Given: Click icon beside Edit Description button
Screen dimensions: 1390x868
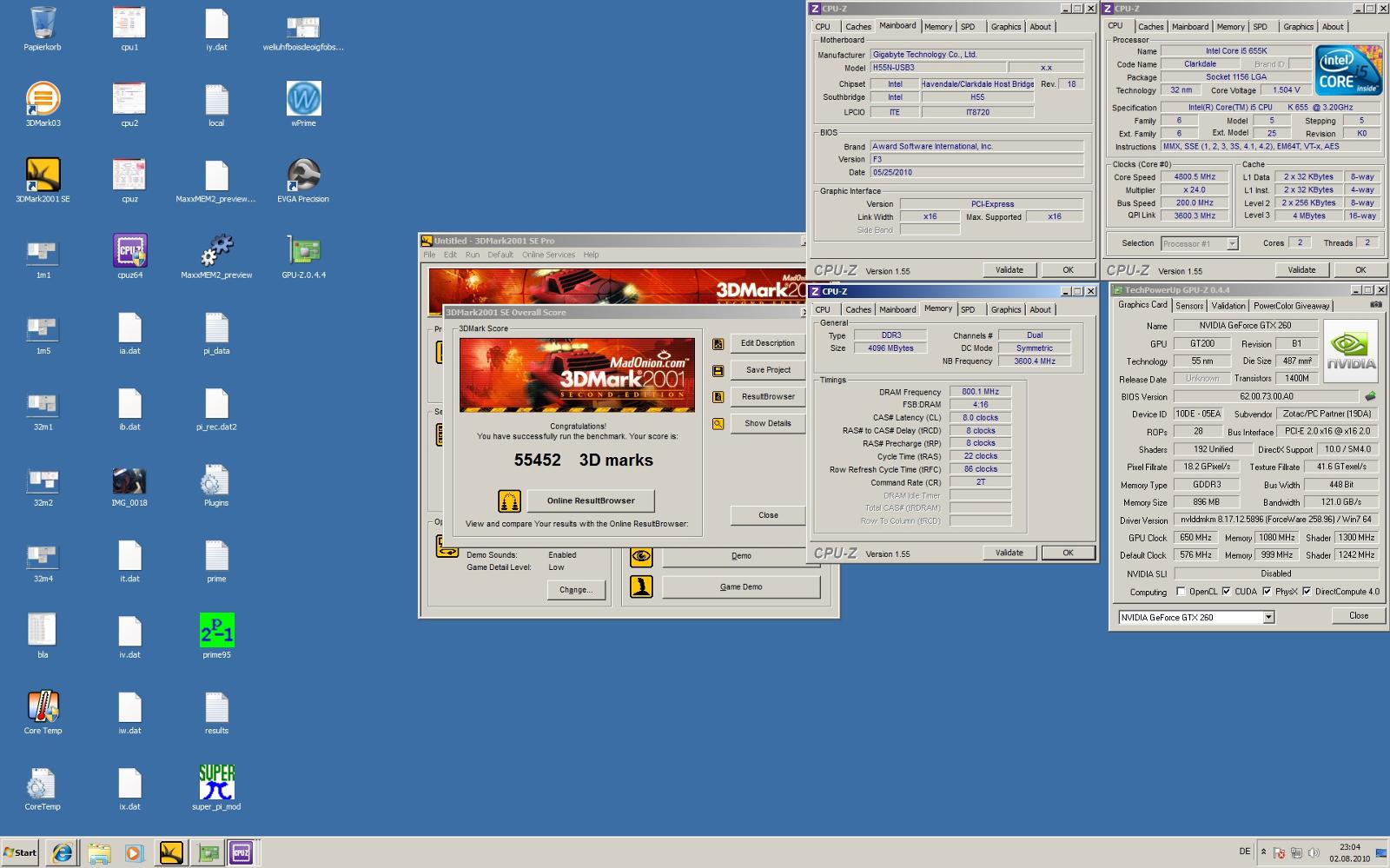Looking at the screenshot, I should [718, 344].
